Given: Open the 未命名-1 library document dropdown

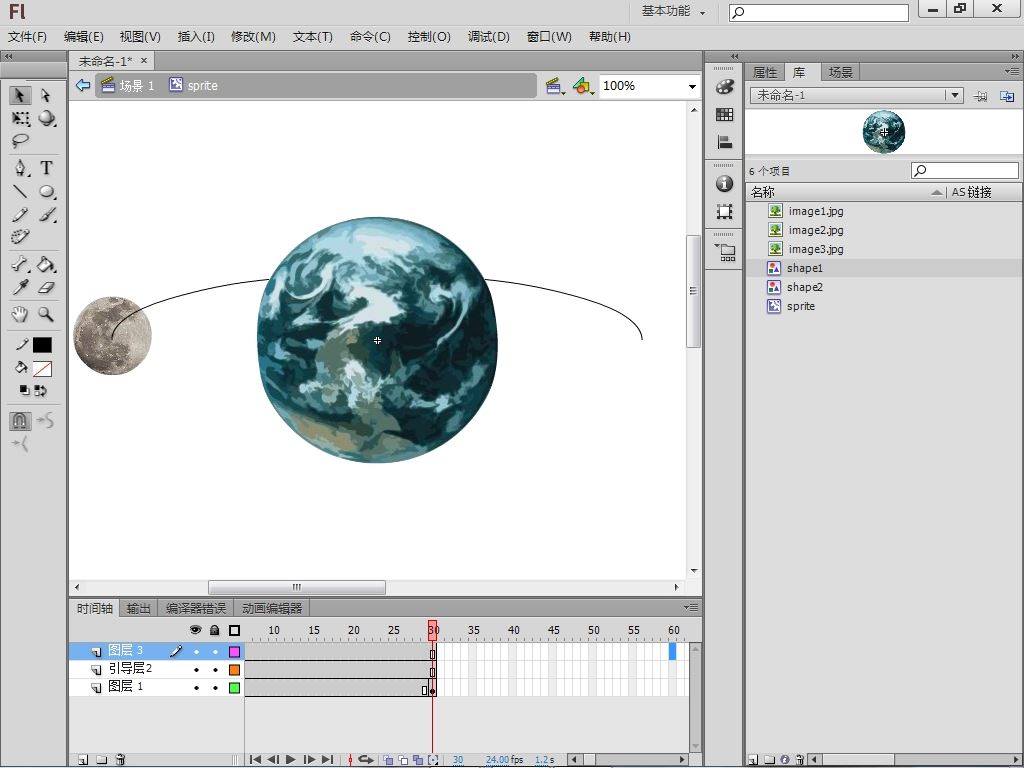Looking at the screenshot, I should point(955,95).
